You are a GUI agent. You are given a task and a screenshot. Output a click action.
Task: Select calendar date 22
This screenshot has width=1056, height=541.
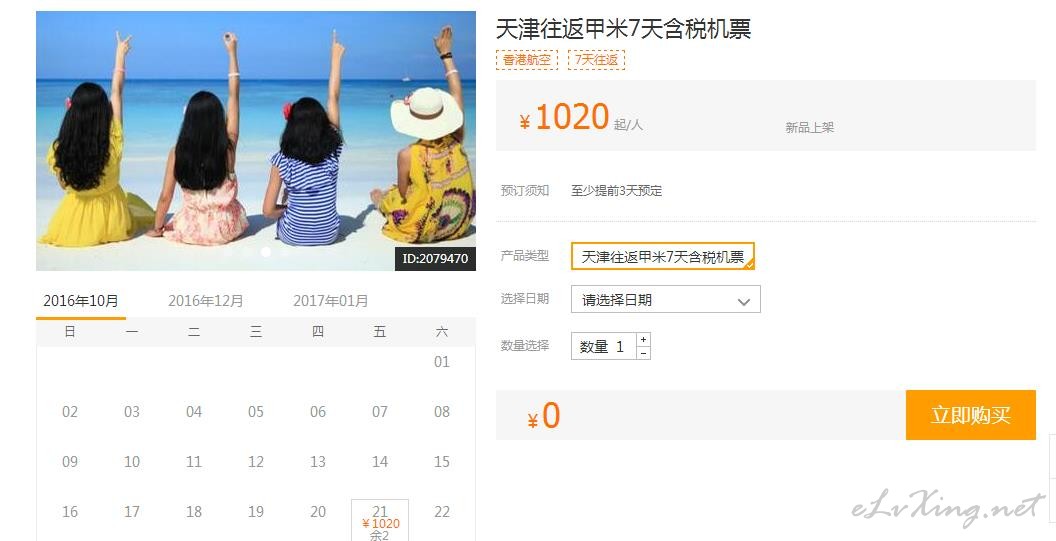click(x=442, y=512)
